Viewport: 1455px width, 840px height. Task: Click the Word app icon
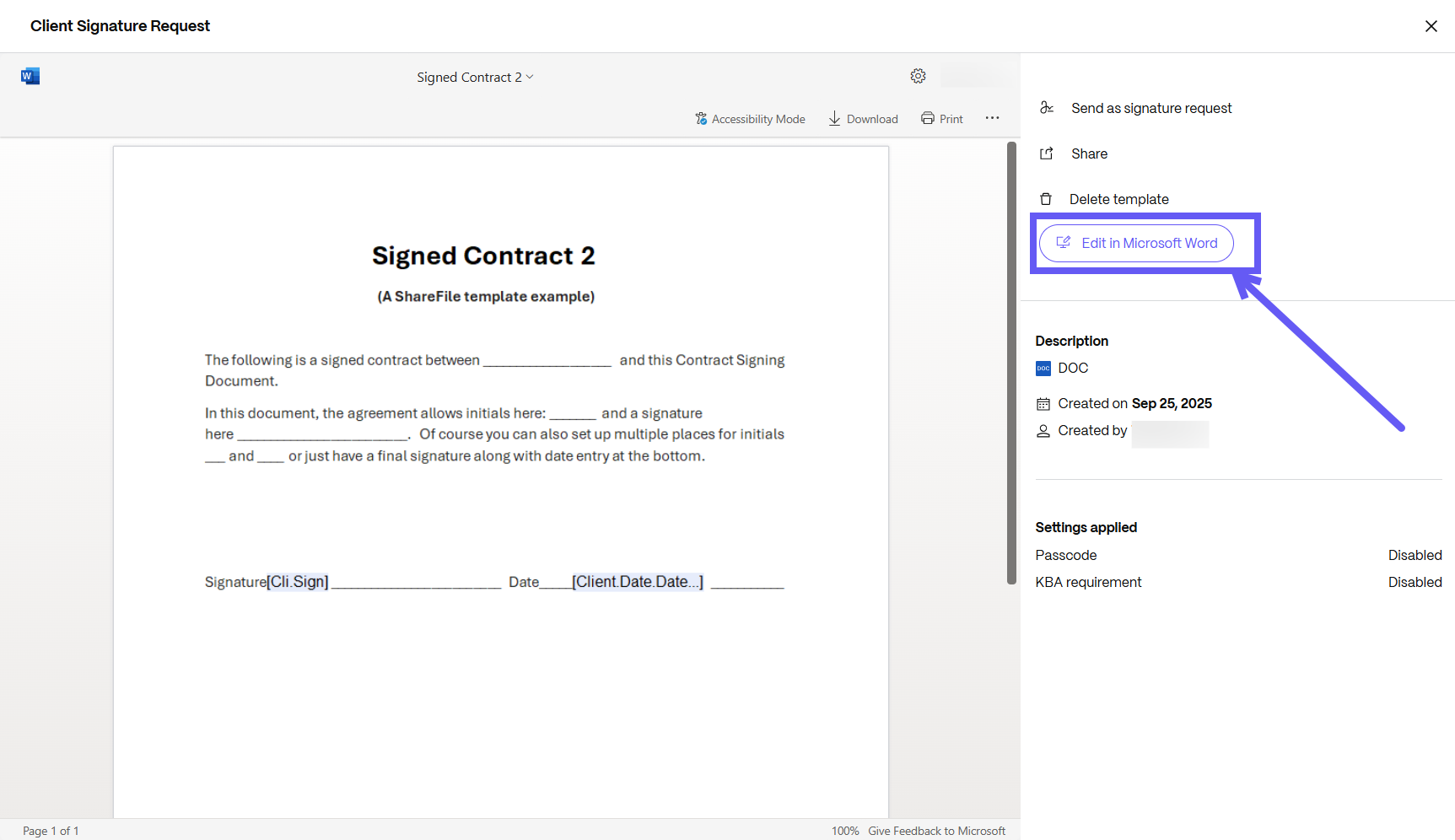[x=30, y=77]
